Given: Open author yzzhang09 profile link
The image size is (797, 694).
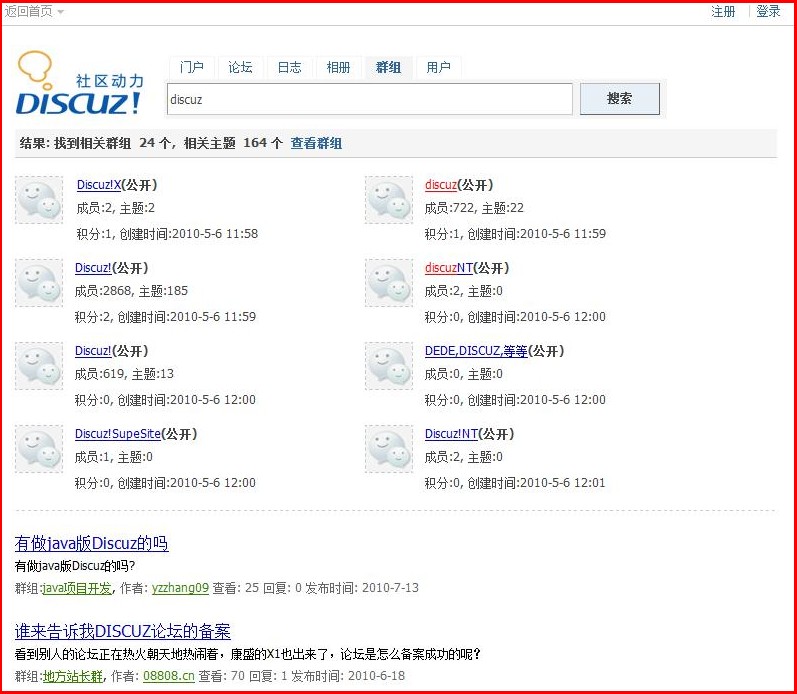Looking at the screenshot, I should [x=180, y=588].
